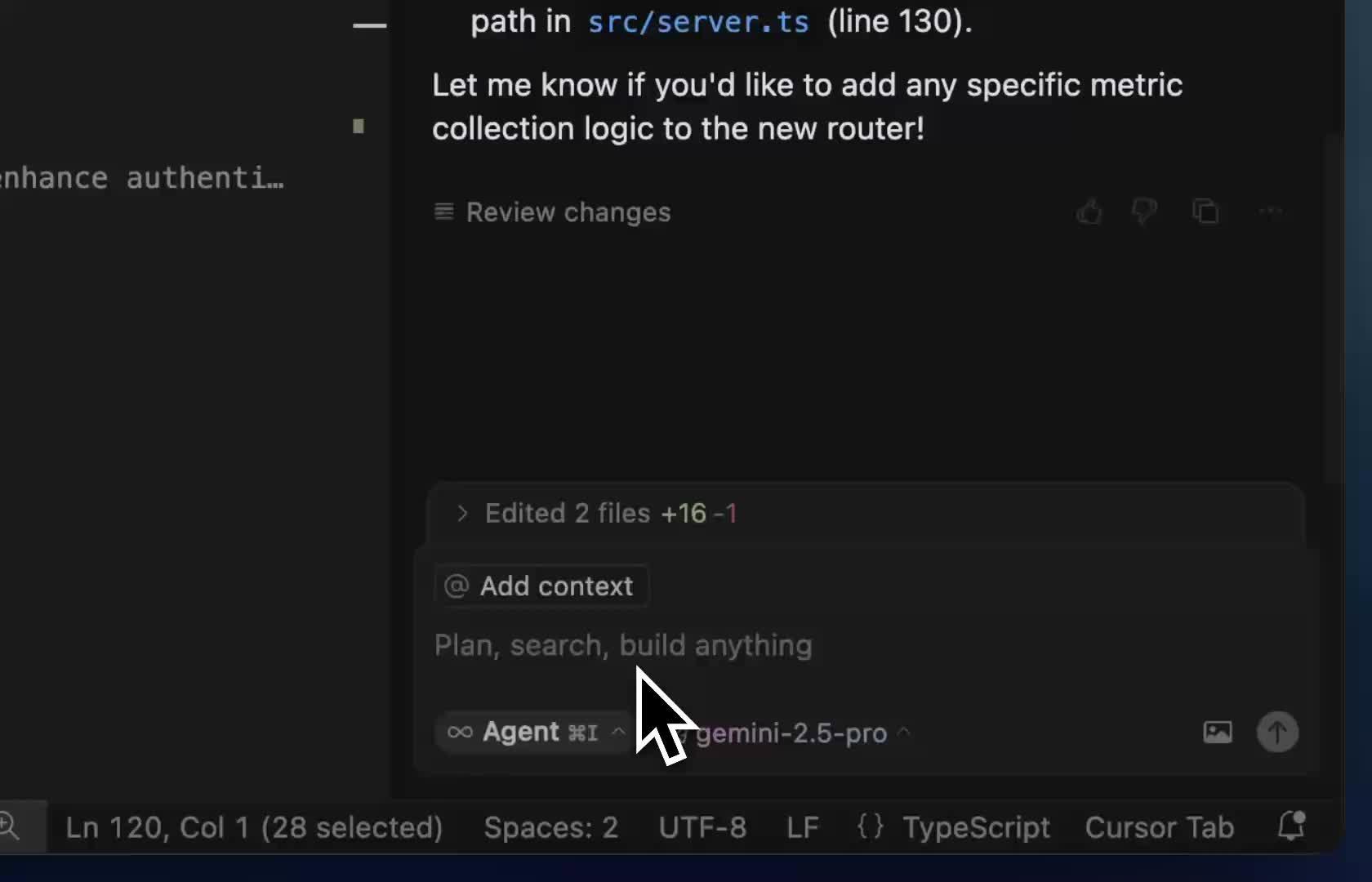1372x882 pixels.
Task: Expand Edited 2 files +16 -1
Action: tap(596, 513)
